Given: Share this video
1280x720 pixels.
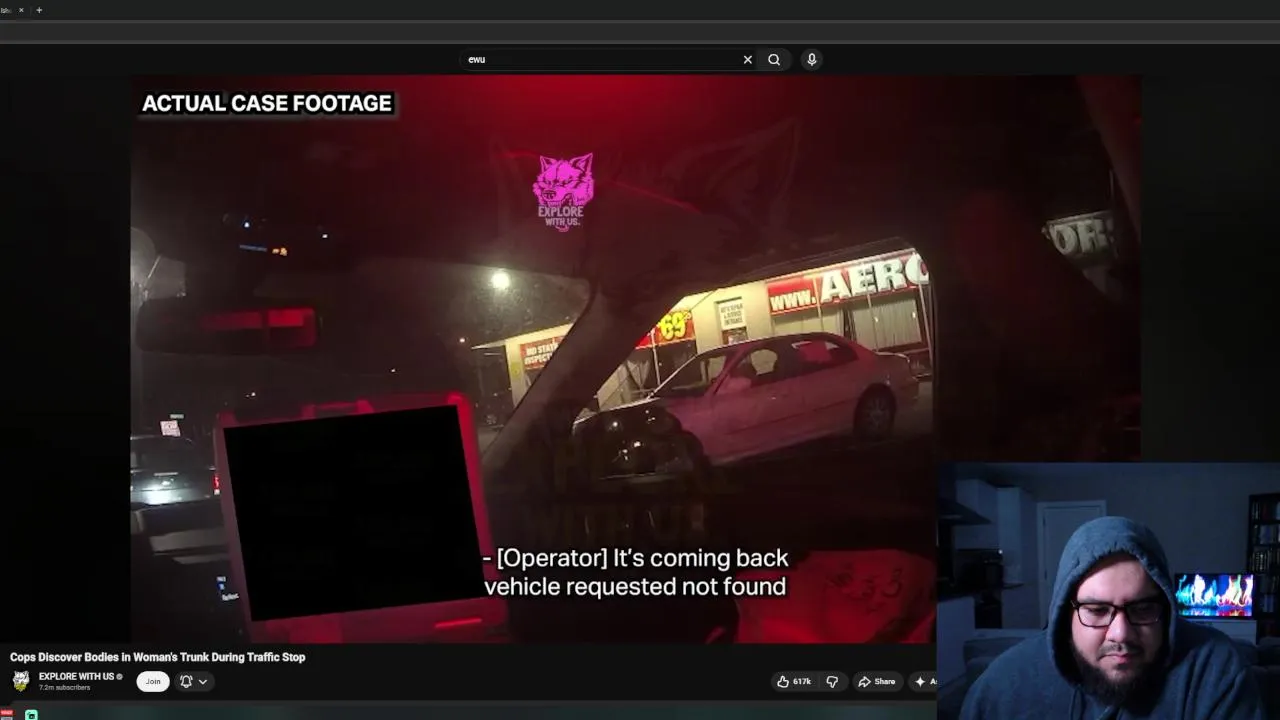Looking at the screenshot, I should coord(877,681).
